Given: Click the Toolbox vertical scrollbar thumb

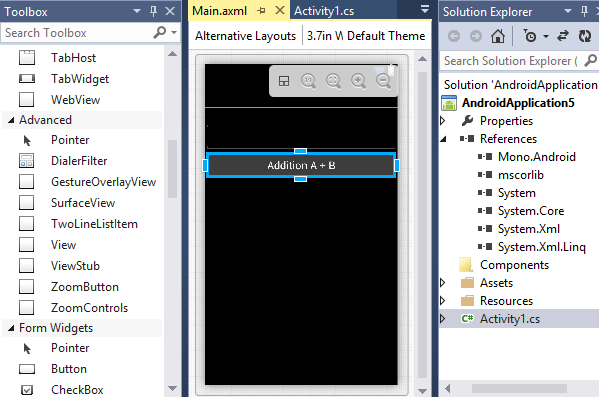Looking at the screenshot, I should tap(173, 169).
